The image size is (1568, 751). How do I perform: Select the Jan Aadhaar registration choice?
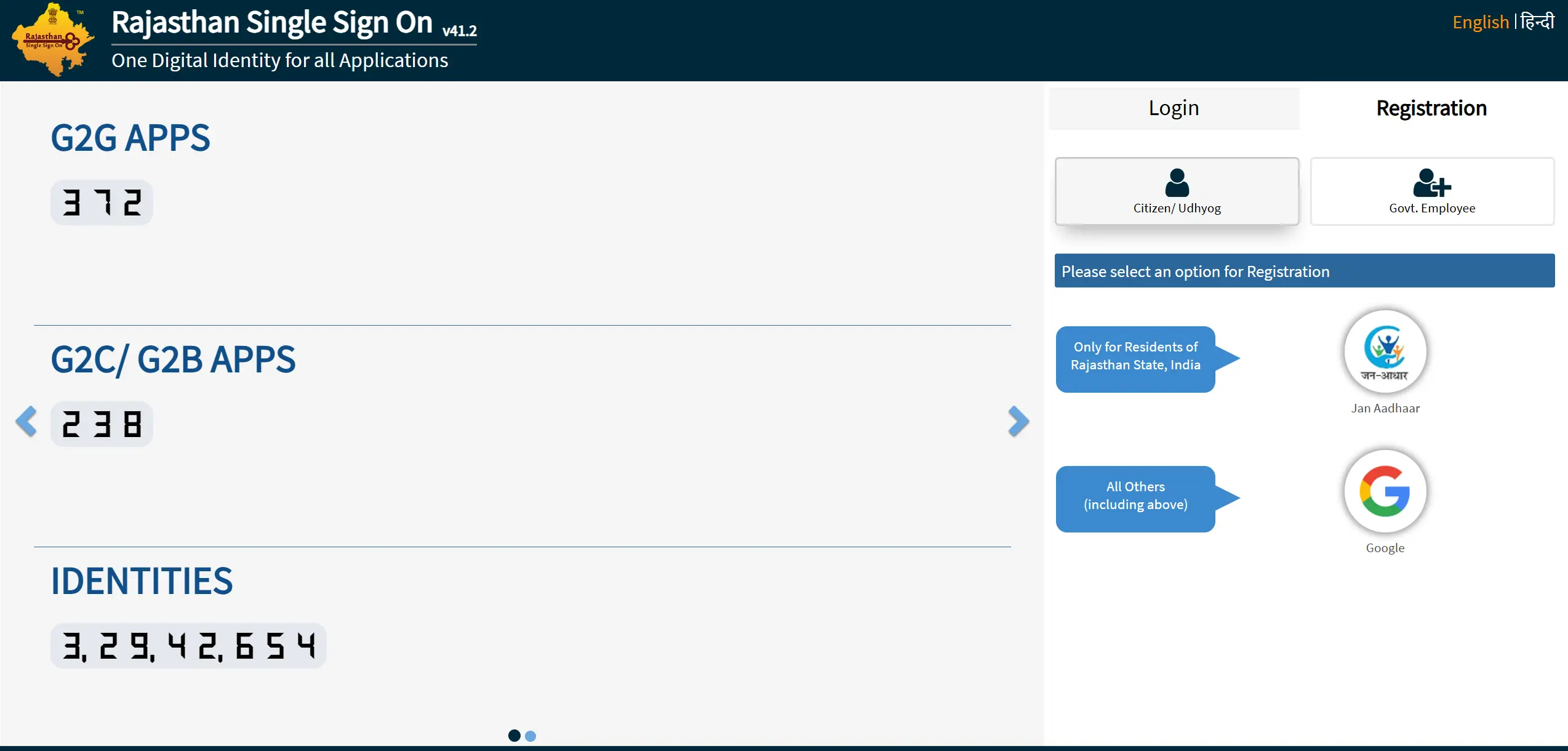click(1384, 351)
